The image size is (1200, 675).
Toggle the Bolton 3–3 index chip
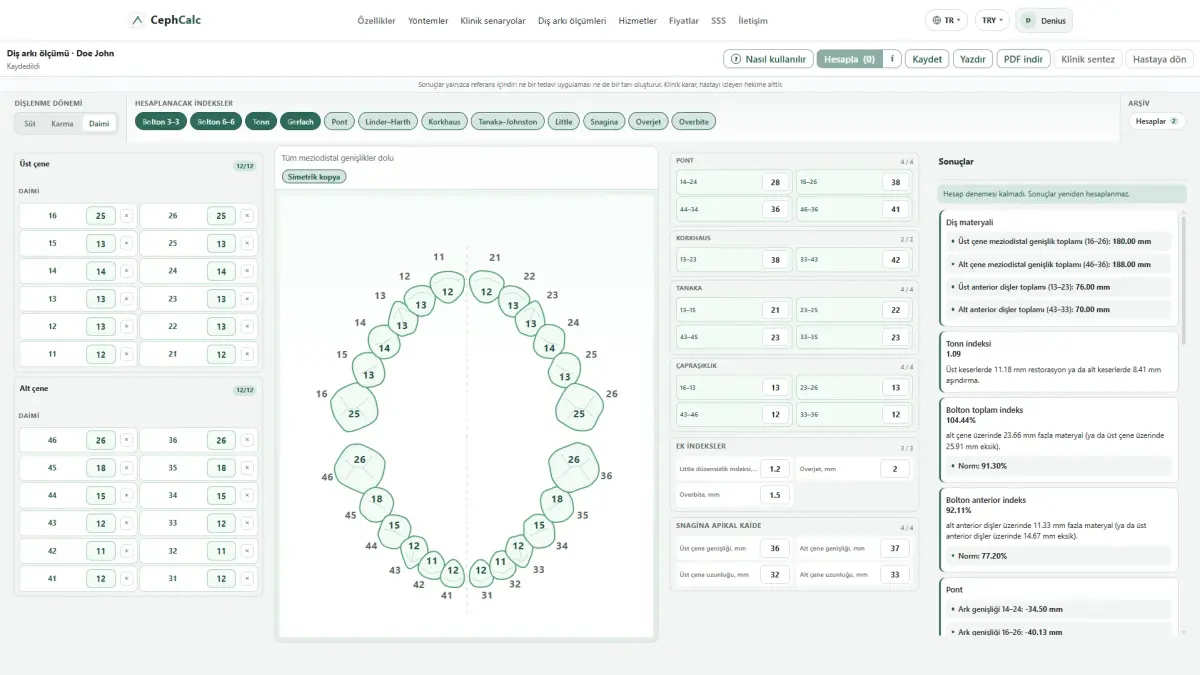pos(161,122)
